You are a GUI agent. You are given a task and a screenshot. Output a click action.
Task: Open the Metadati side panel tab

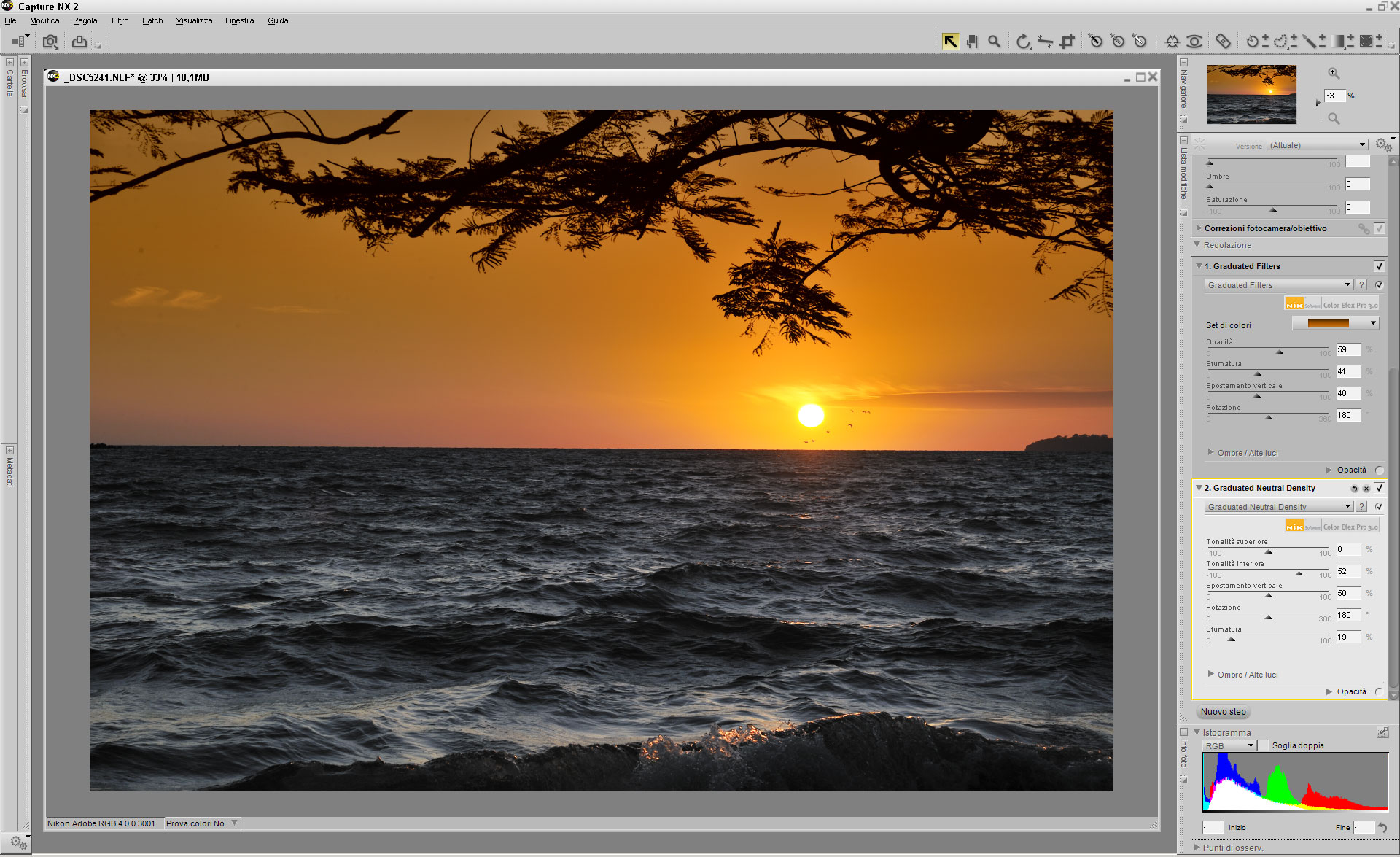pyautogui.click(x=9, y=471)
